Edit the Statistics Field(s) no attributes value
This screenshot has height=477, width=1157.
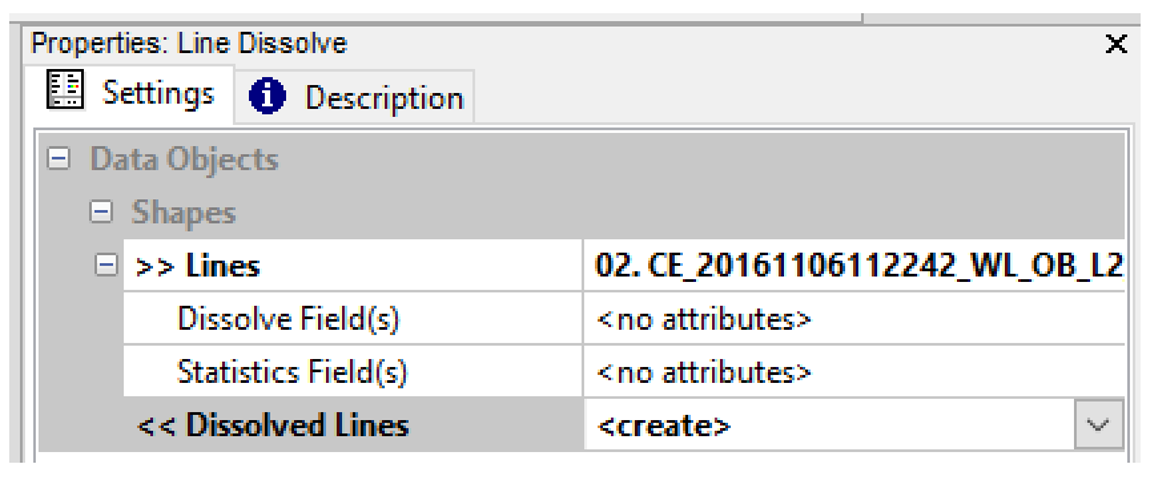coord(704,373)
